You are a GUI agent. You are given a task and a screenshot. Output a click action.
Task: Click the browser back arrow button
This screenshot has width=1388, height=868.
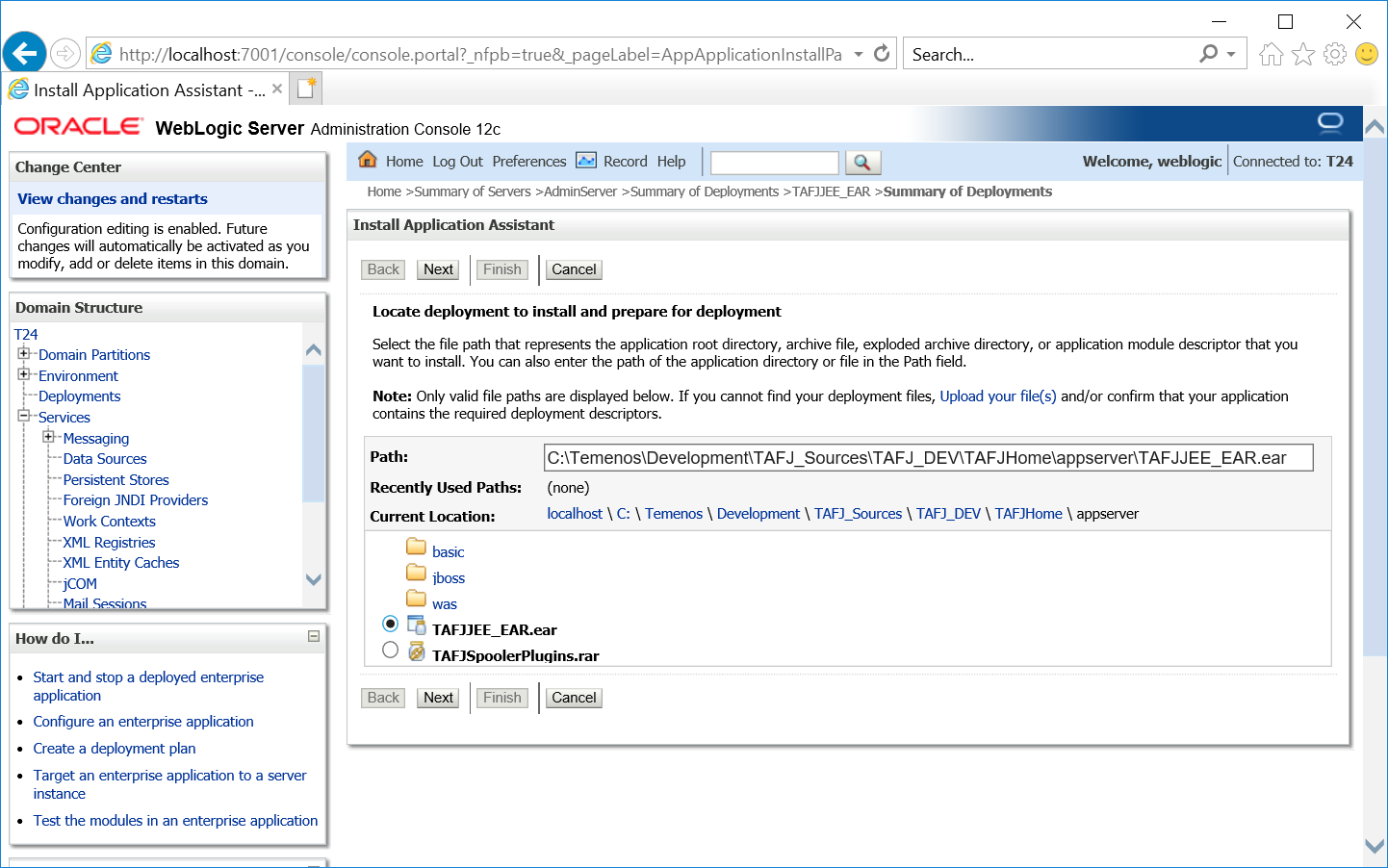tap(24, 53)
